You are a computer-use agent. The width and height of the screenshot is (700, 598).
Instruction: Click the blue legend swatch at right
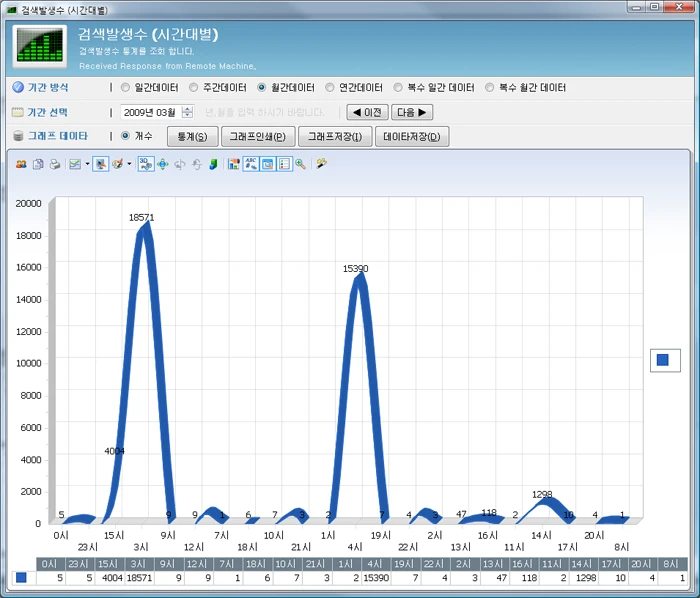pos(663,360)
